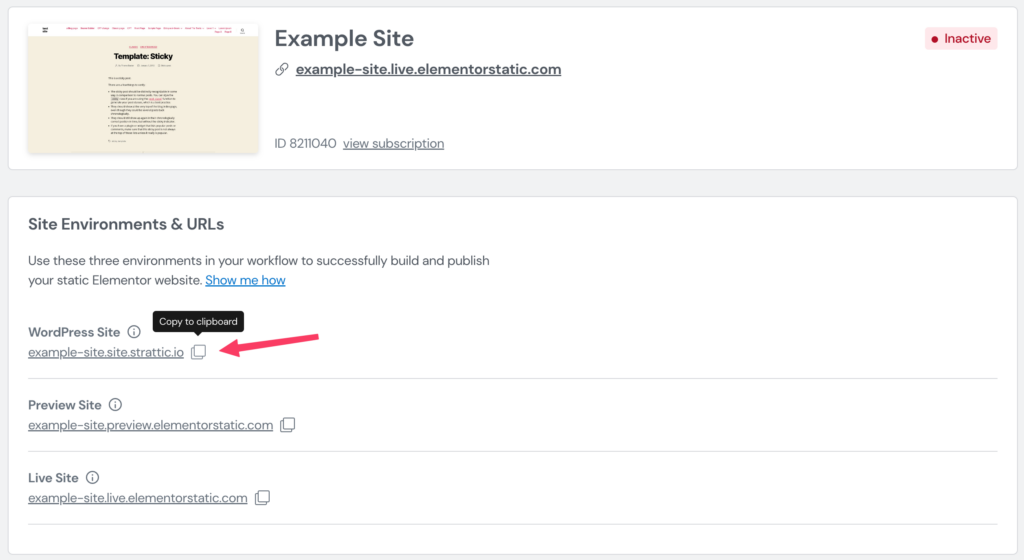Click the Example Site title
The image size is (1024, 560).
point(344,39)
